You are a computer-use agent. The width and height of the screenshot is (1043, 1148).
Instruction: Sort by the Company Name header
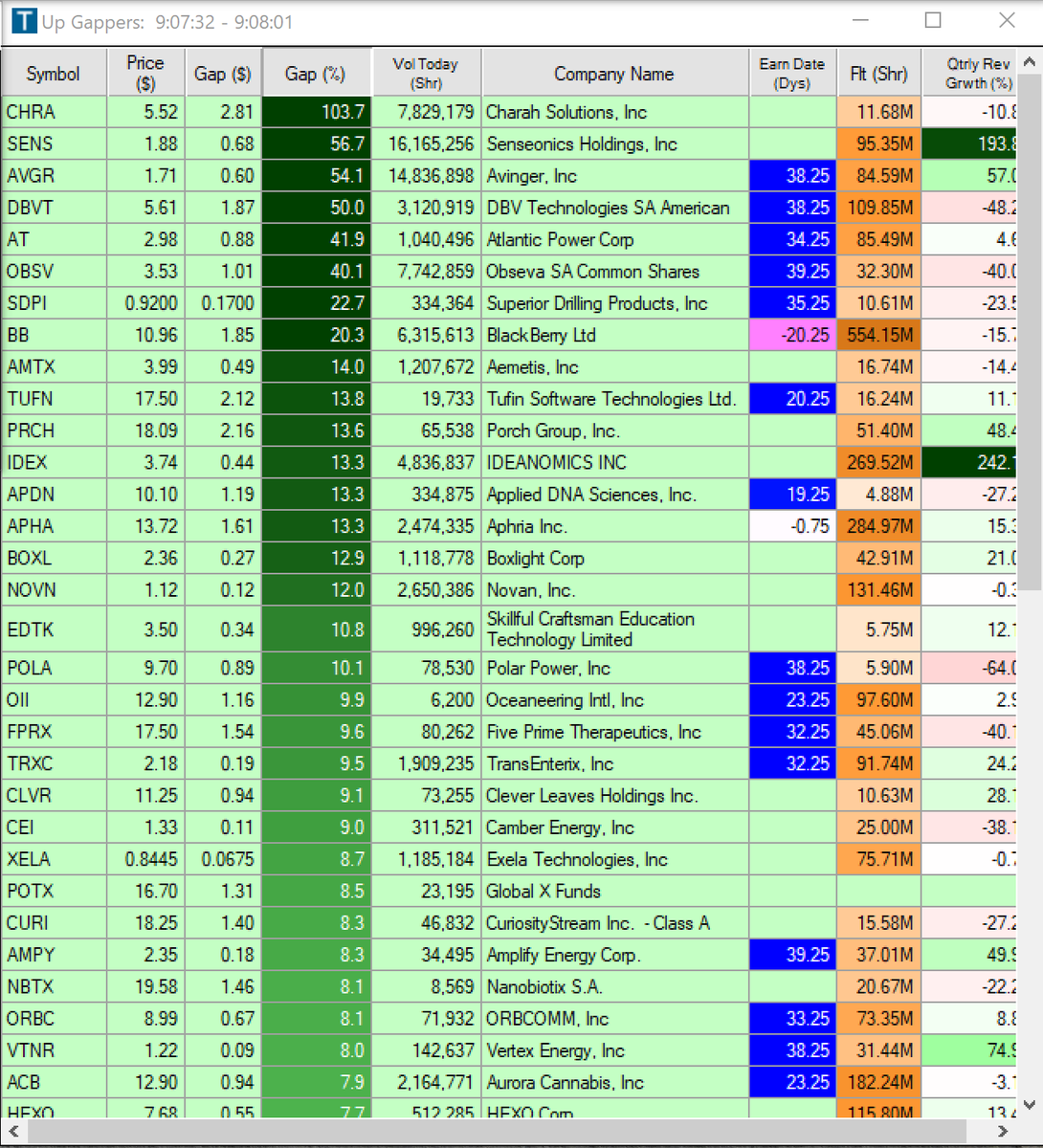click(614, 74)
